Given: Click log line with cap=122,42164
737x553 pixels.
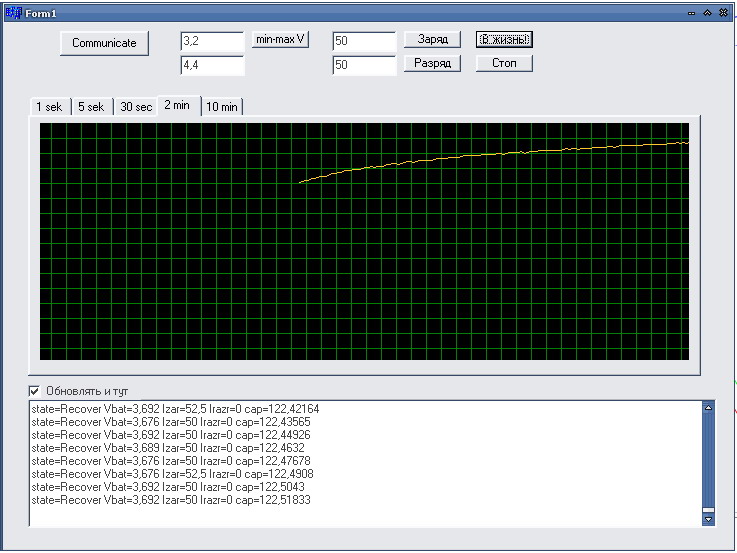Looking at the screenshot, I should point(175,409).
